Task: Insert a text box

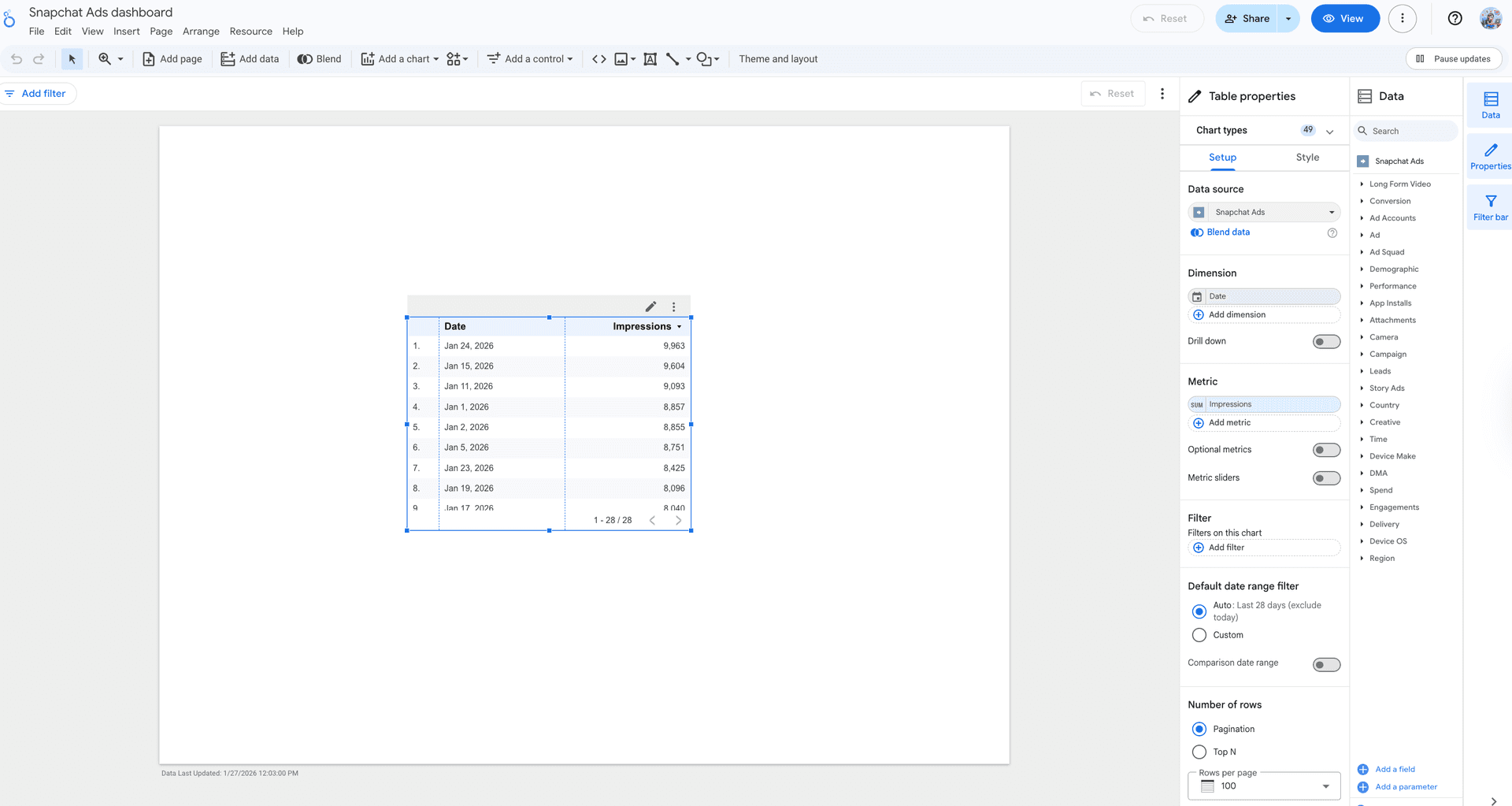Action: 650,59
